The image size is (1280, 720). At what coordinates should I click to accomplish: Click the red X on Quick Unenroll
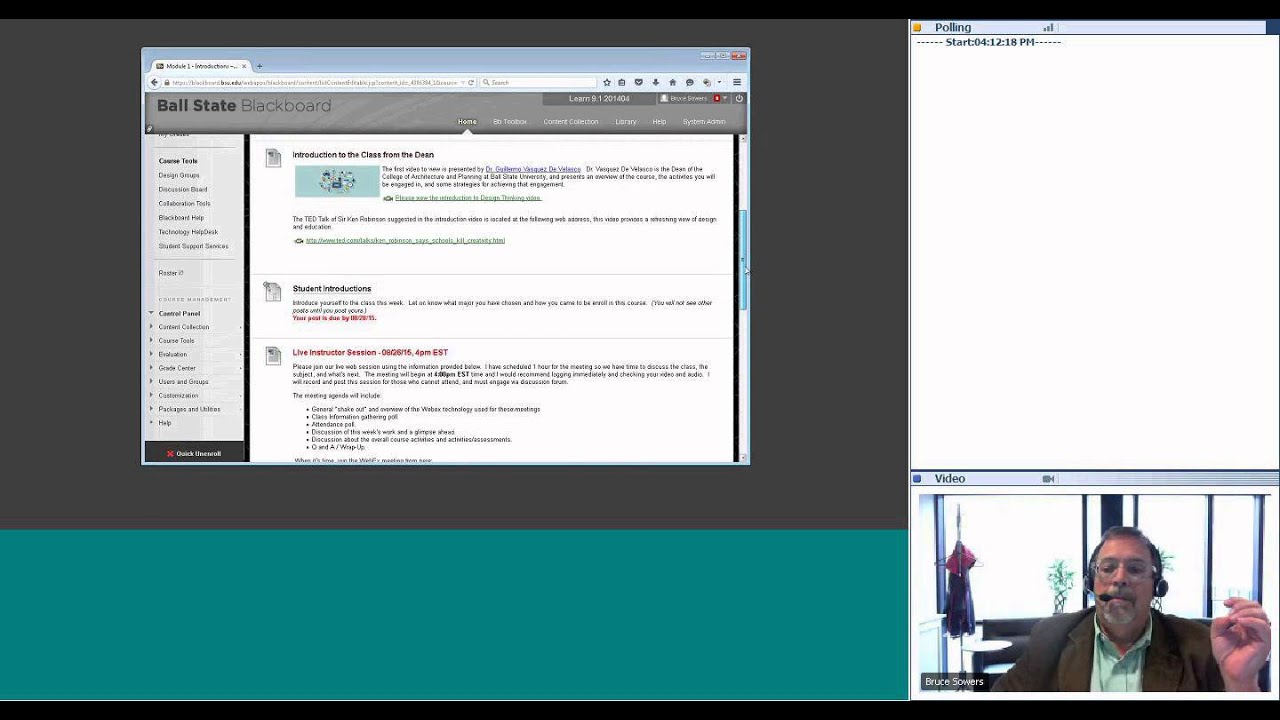(x=170, y=453)
